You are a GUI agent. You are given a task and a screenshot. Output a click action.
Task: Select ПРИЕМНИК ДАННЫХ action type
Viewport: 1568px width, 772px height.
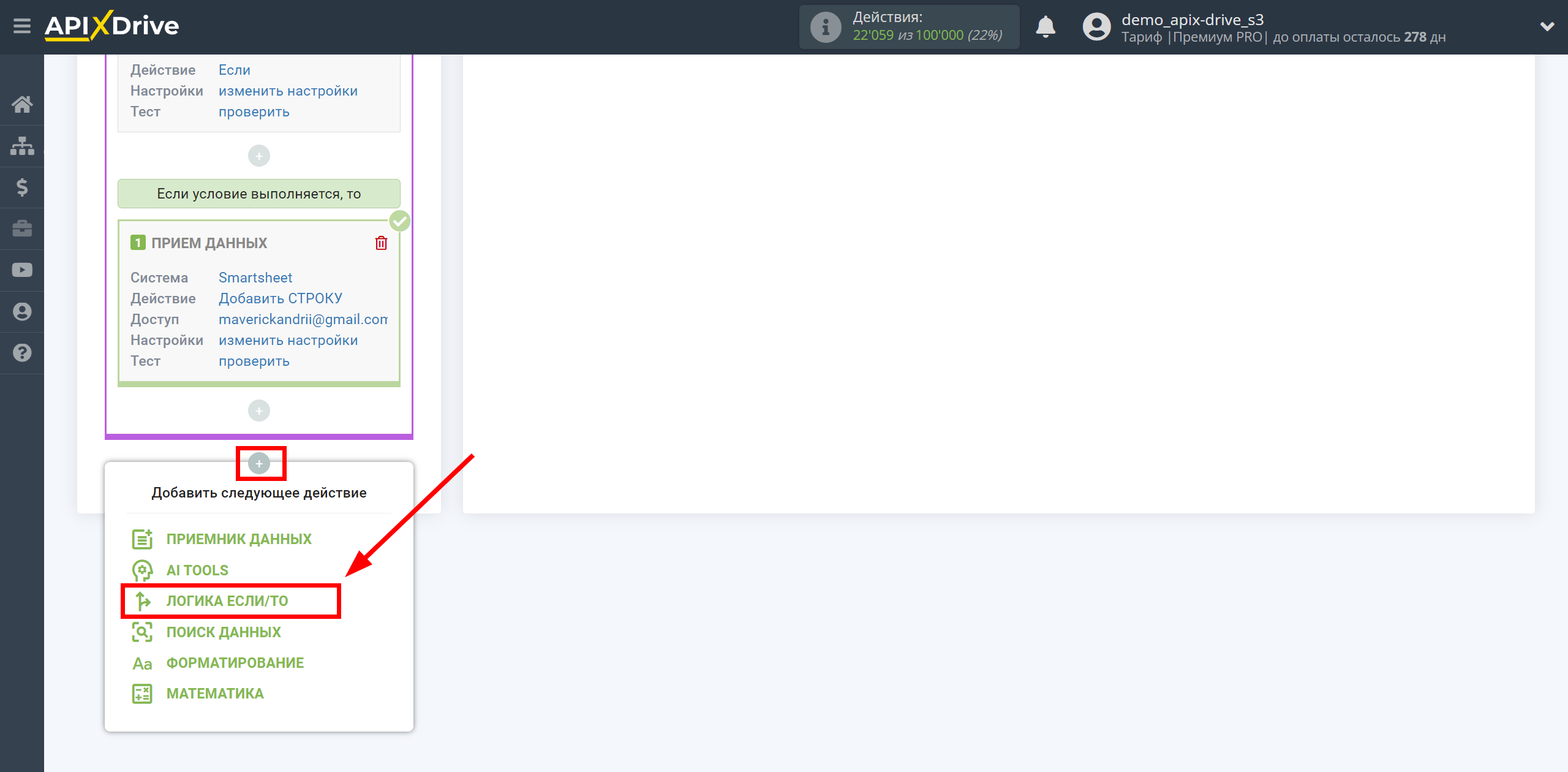pyautogui.click(x=238, y=539)
